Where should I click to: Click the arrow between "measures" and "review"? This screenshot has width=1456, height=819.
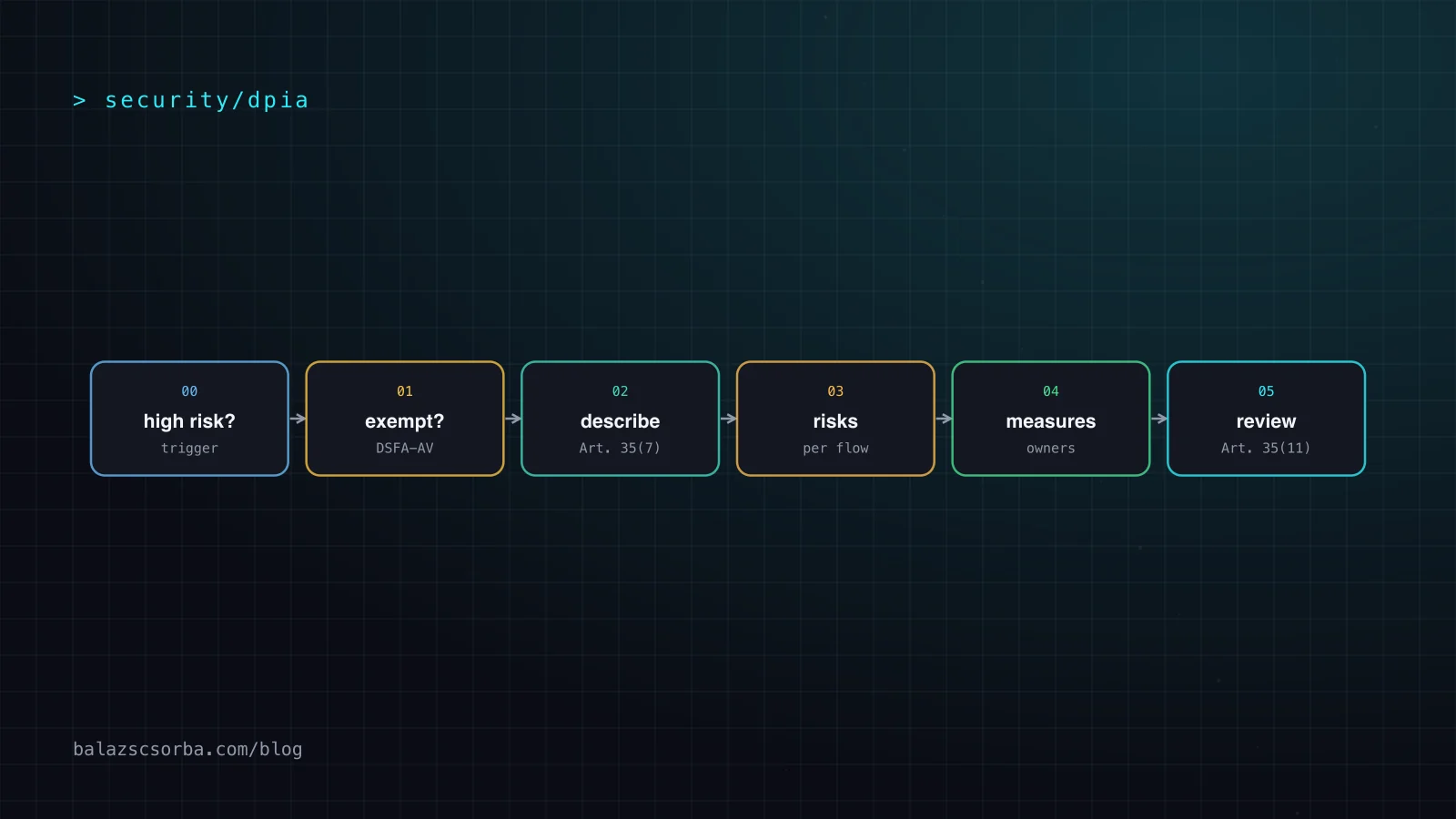pyautogui.click(x=1158, y=419)
